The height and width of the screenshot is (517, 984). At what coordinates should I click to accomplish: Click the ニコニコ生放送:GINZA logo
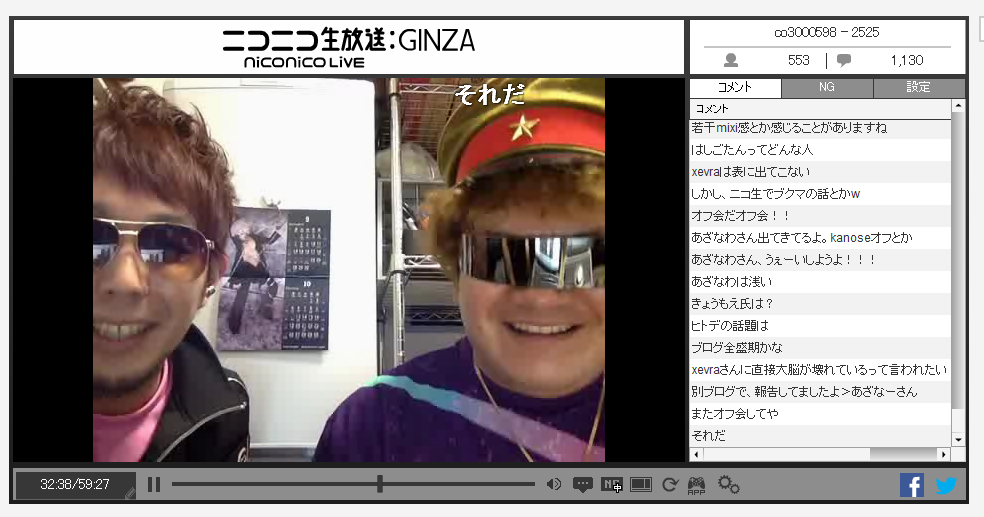[349, 47]
